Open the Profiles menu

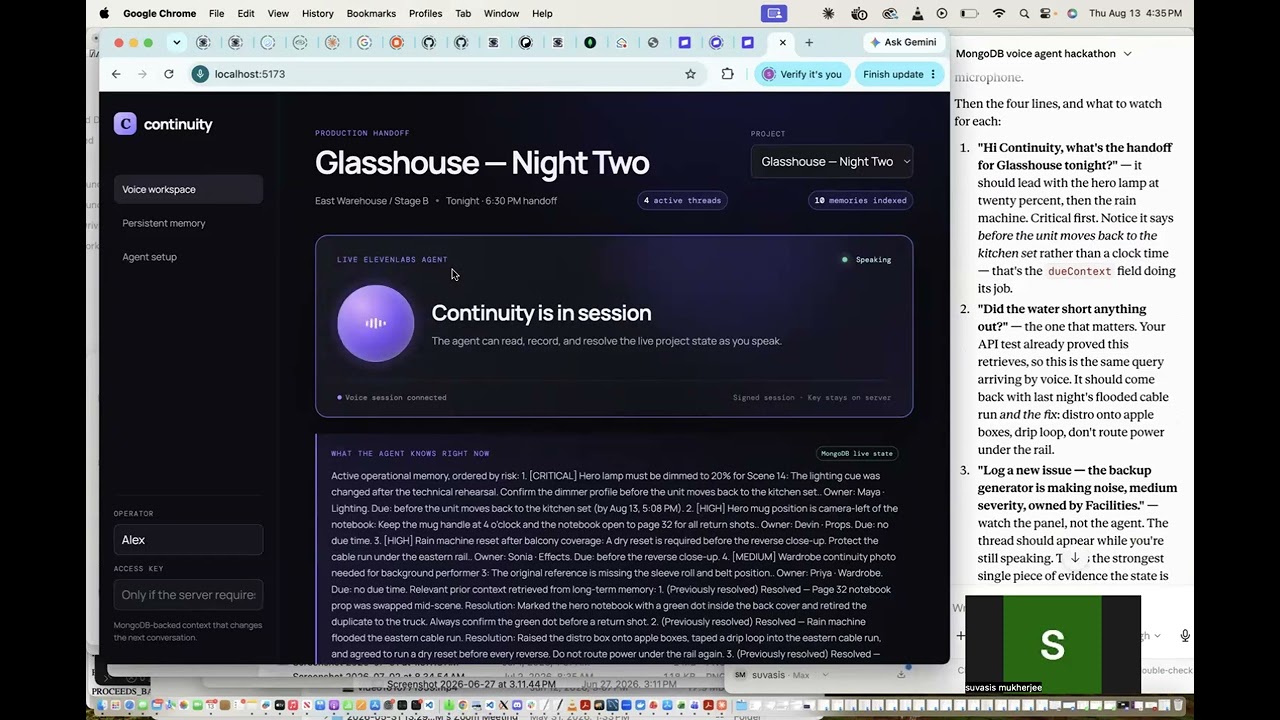[426, 13]
